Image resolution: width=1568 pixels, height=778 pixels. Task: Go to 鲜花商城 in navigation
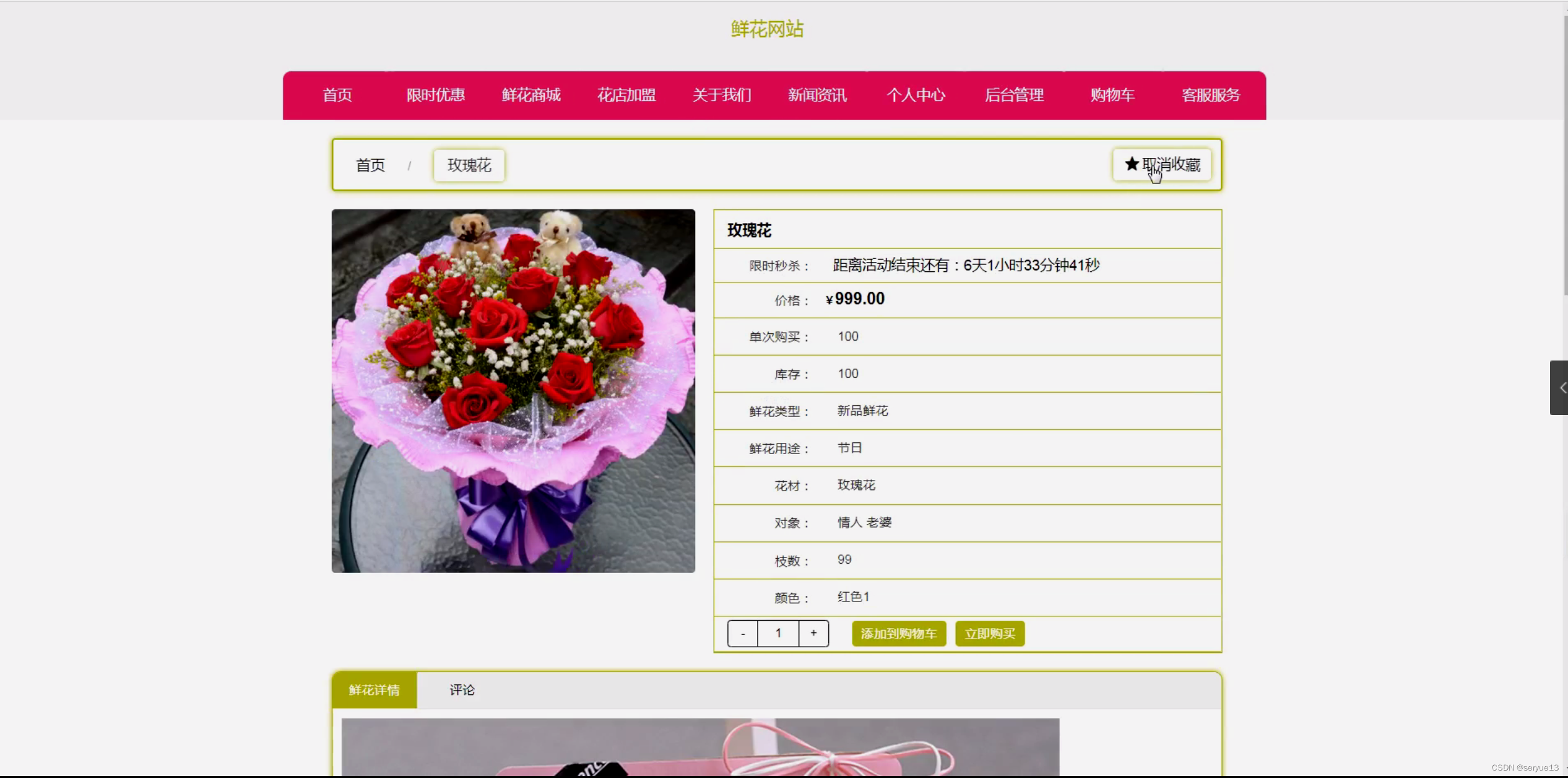[531, 95]
